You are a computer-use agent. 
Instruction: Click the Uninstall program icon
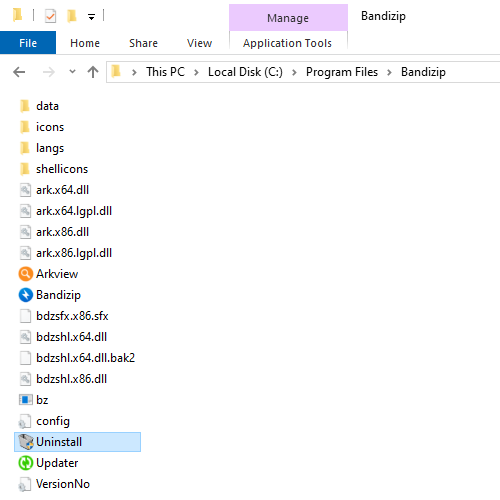[x=25, y=442]
